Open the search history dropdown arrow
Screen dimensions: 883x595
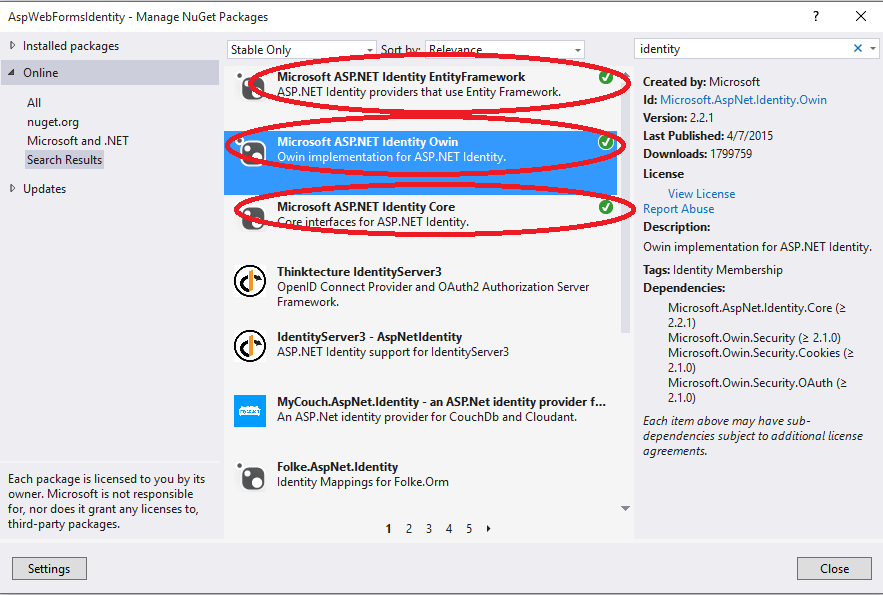(x=872, y=48)
